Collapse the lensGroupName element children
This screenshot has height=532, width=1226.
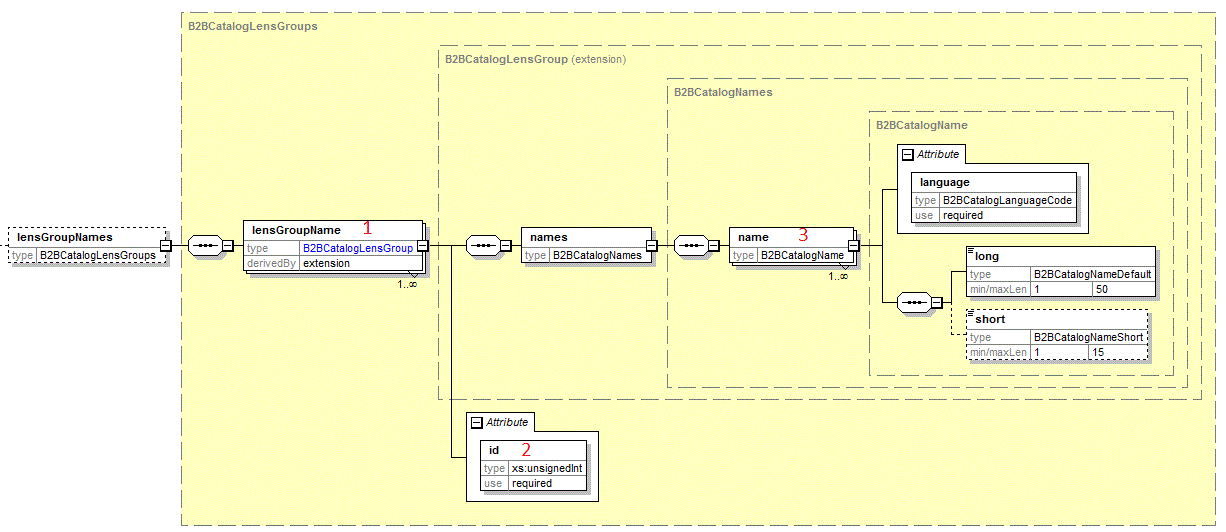pyautogui.click(x=423, y=245)
